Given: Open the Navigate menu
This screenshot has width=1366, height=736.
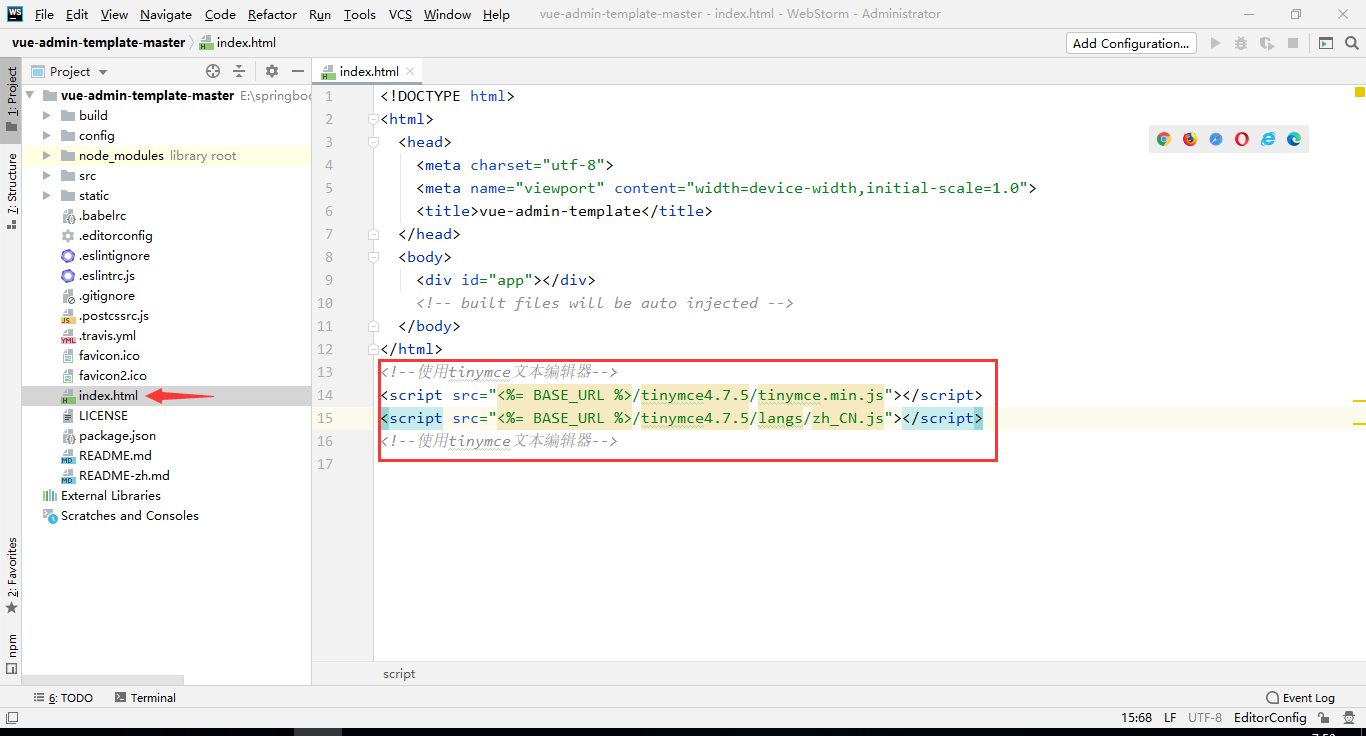Looking at the screenshot, I should [x=166, y=14].
